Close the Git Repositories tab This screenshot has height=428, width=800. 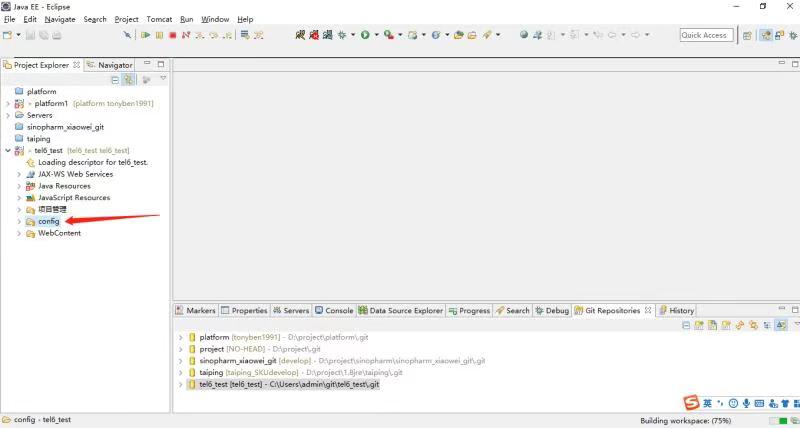point(648,310)
